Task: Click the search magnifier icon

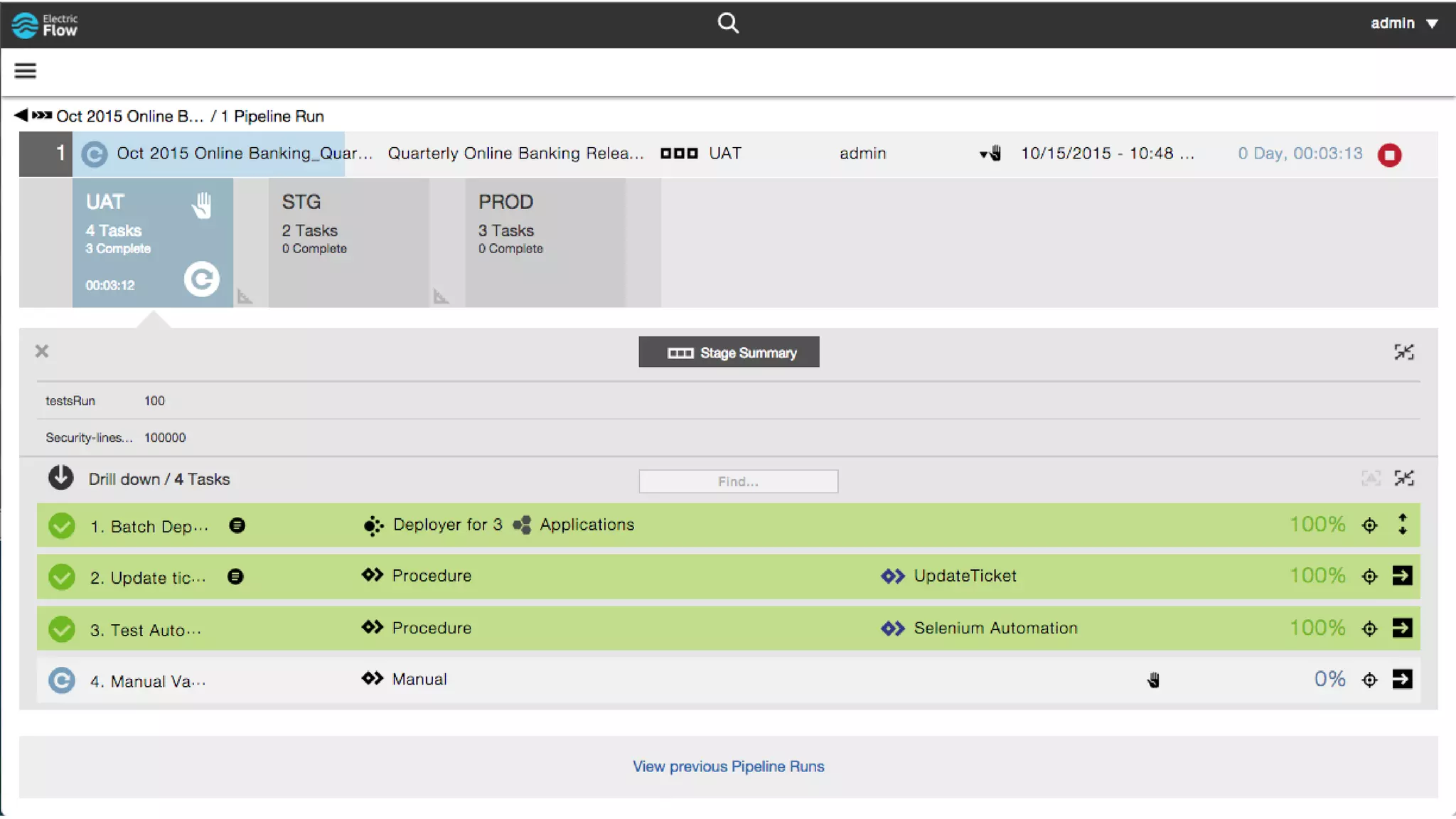Action: pyautogui.click(x=727, y=23)
